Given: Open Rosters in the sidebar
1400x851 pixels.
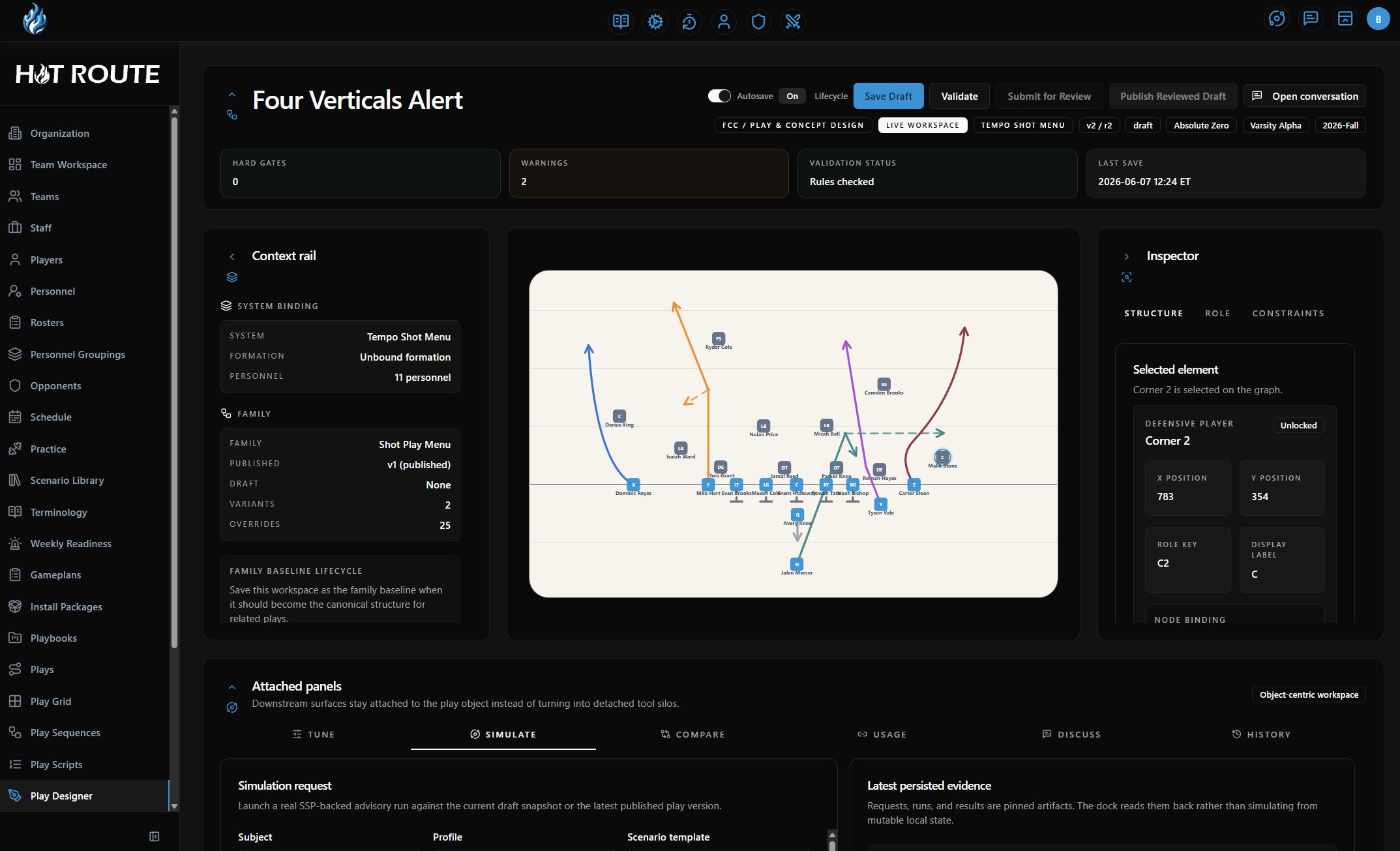Looking at the screenshot, I should click(85, 322).
